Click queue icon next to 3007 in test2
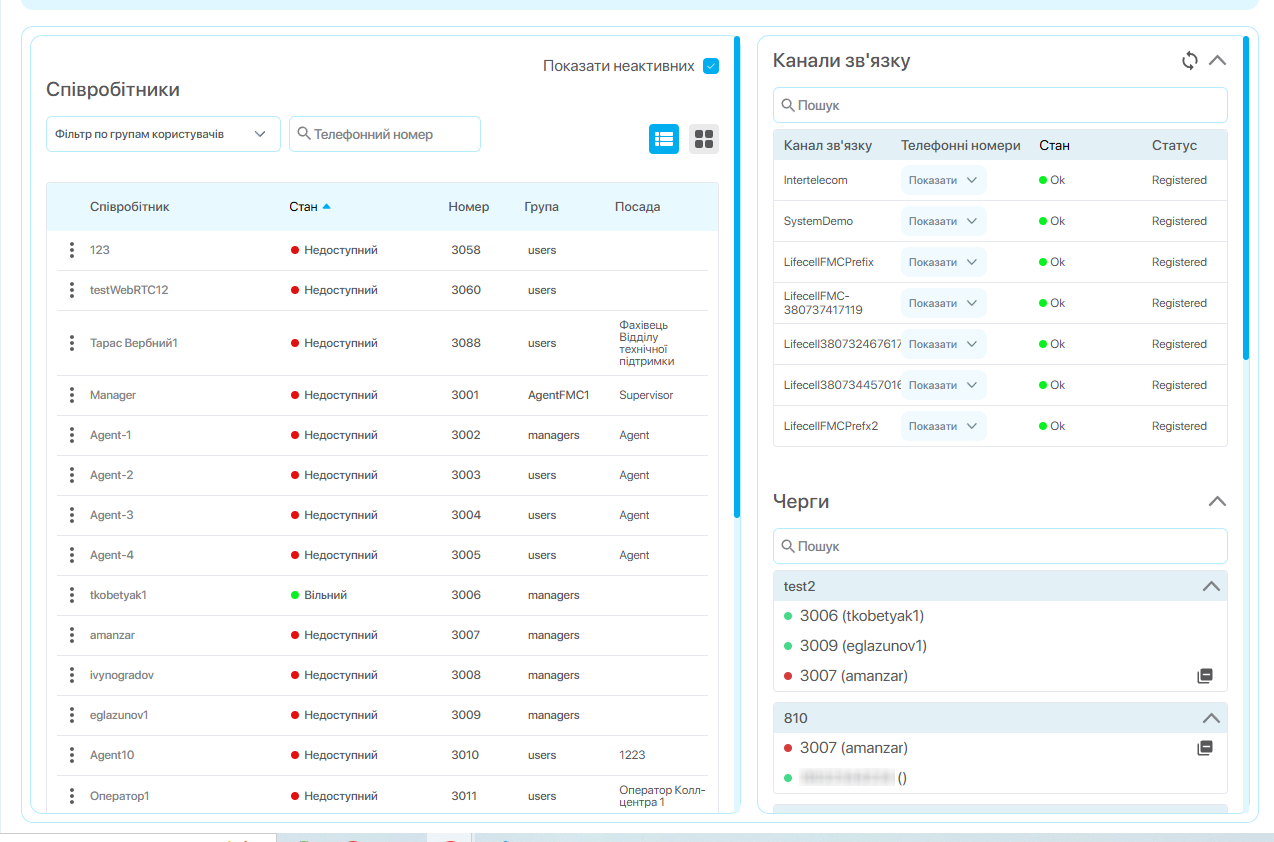Screen dimensions: 1274x842 click(1205, 676)
